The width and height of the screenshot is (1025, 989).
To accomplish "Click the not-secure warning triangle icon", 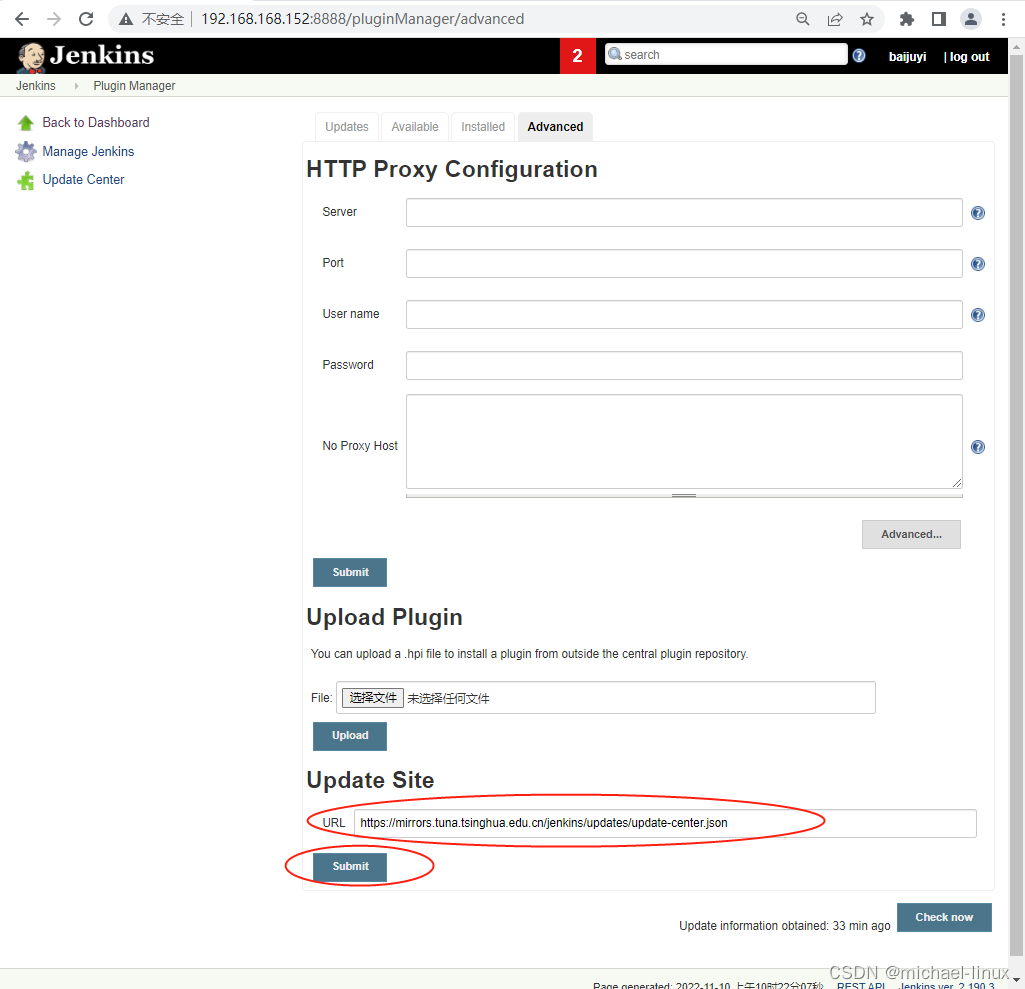I will [x=126, y=20].
